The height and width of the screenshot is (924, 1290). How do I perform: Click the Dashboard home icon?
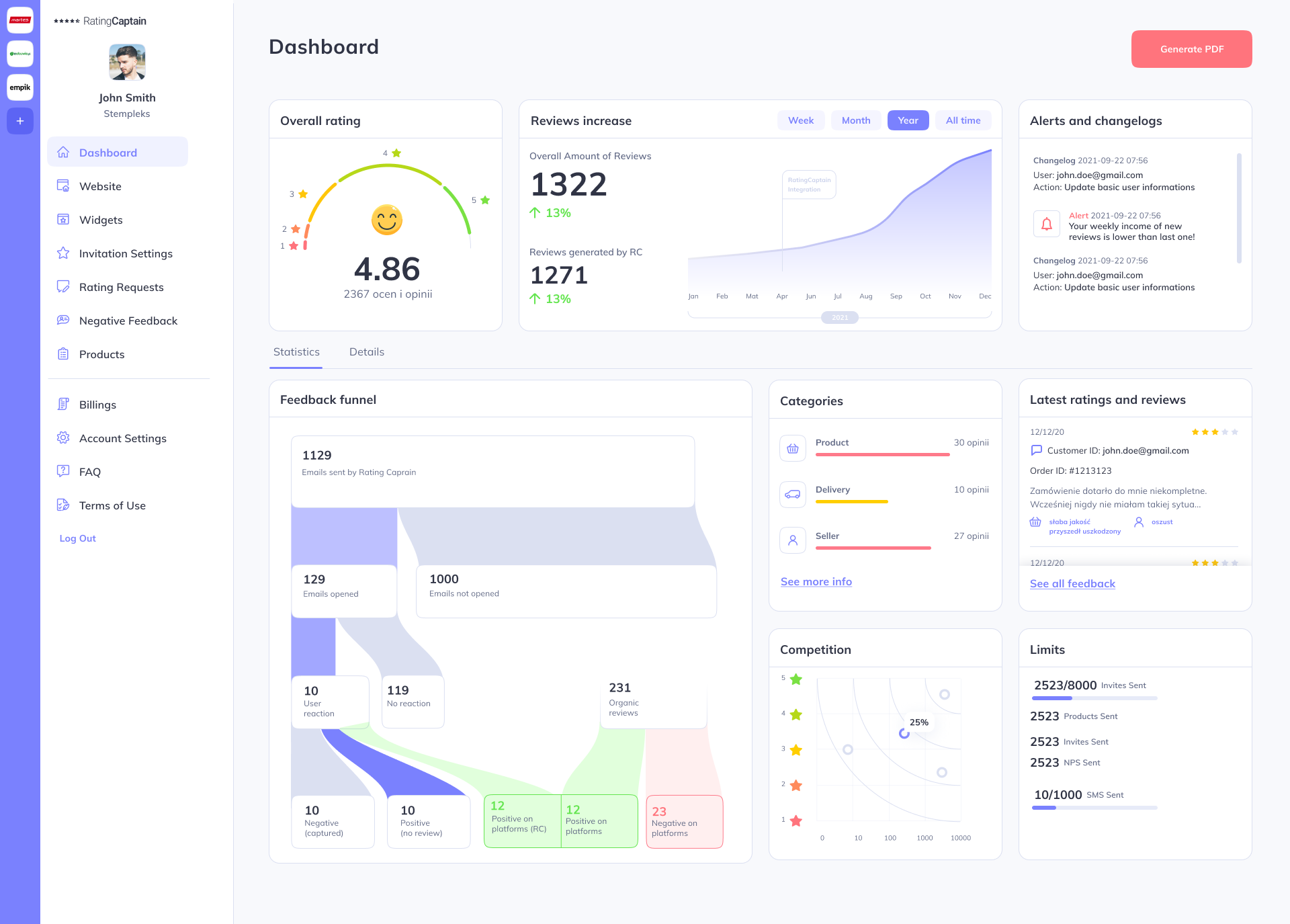pos(63,153)
